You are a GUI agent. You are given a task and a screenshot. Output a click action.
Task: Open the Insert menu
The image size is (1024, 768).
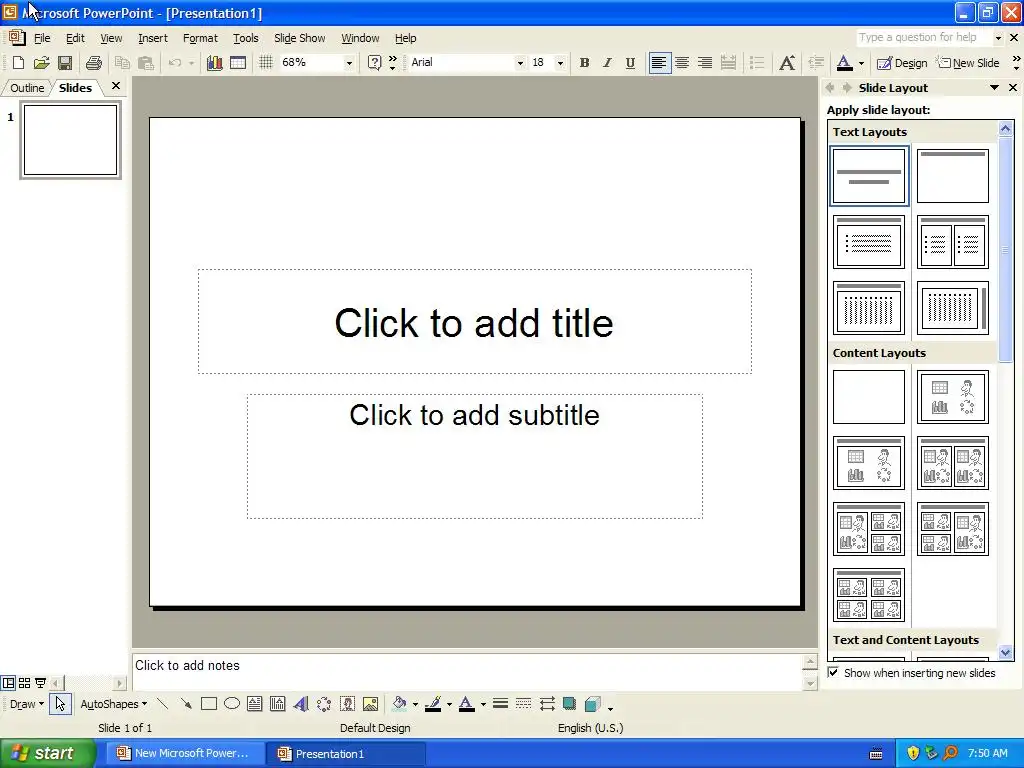(153, 38)
